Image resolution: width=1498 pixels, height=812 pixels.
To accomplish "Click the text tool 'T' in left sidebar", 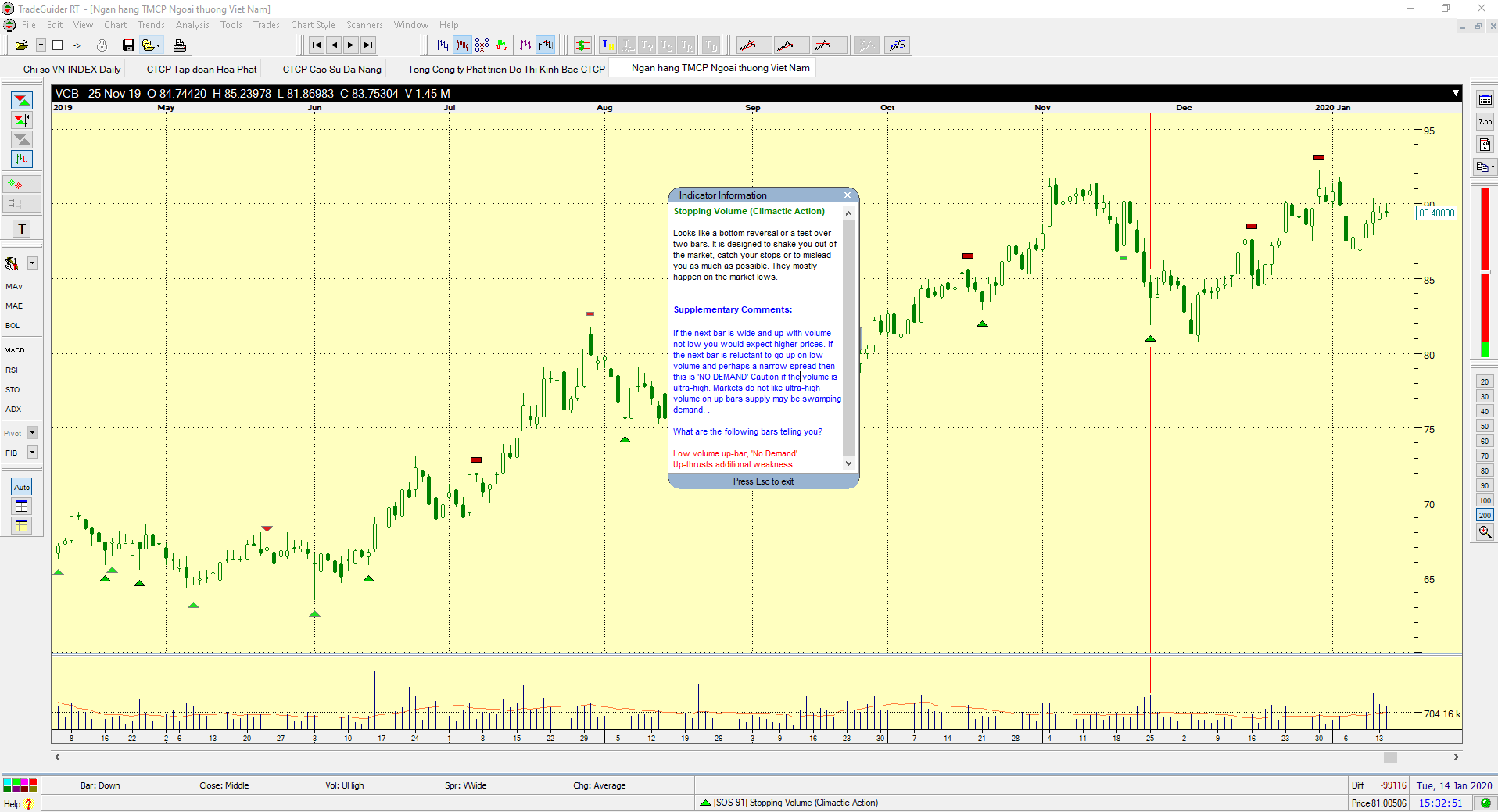I will [22, 229].
